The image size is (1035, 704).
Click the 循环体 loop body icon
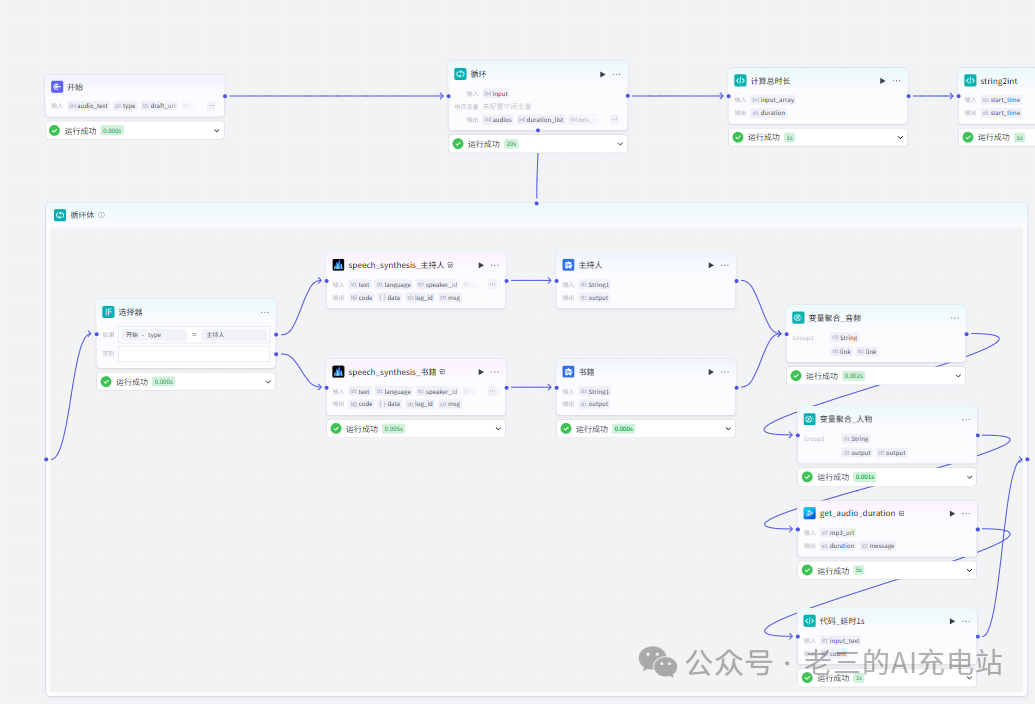[60, 215]
